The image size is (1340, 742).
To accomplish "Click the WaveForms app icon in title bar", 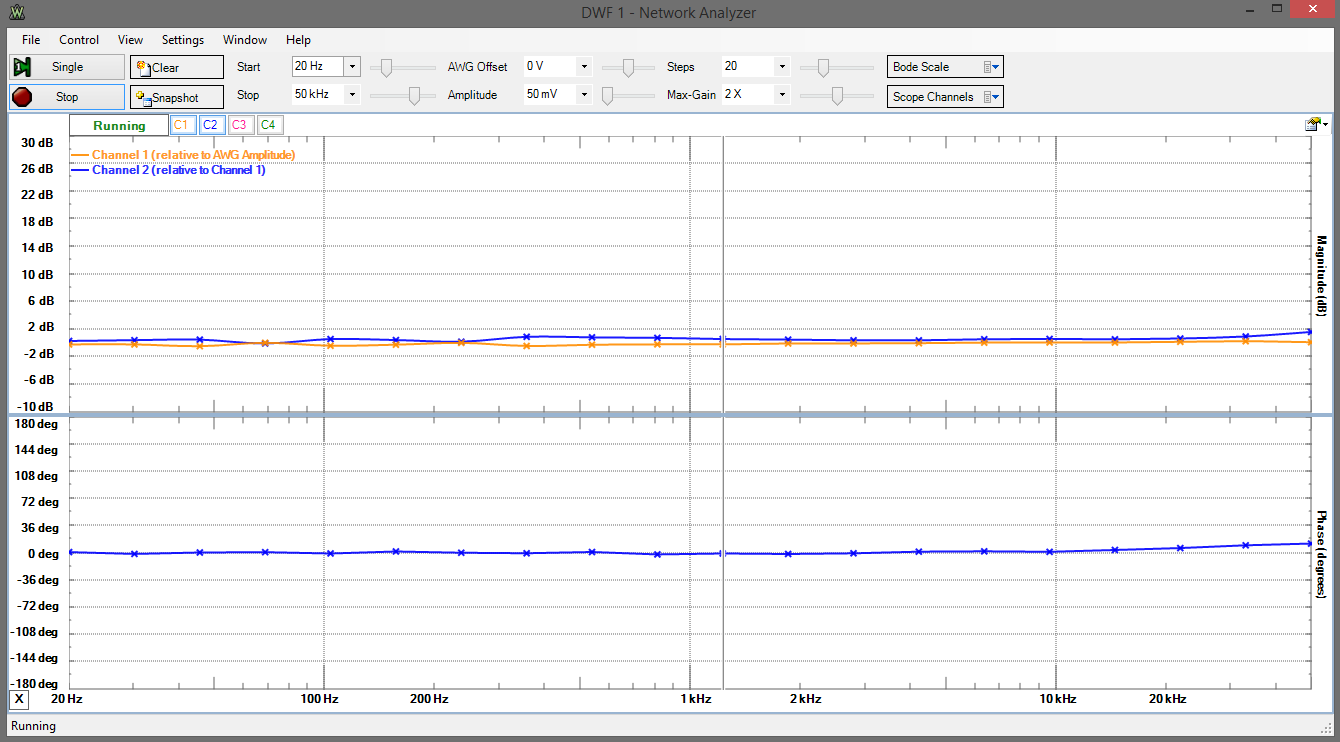I will [x=17, y=13].
